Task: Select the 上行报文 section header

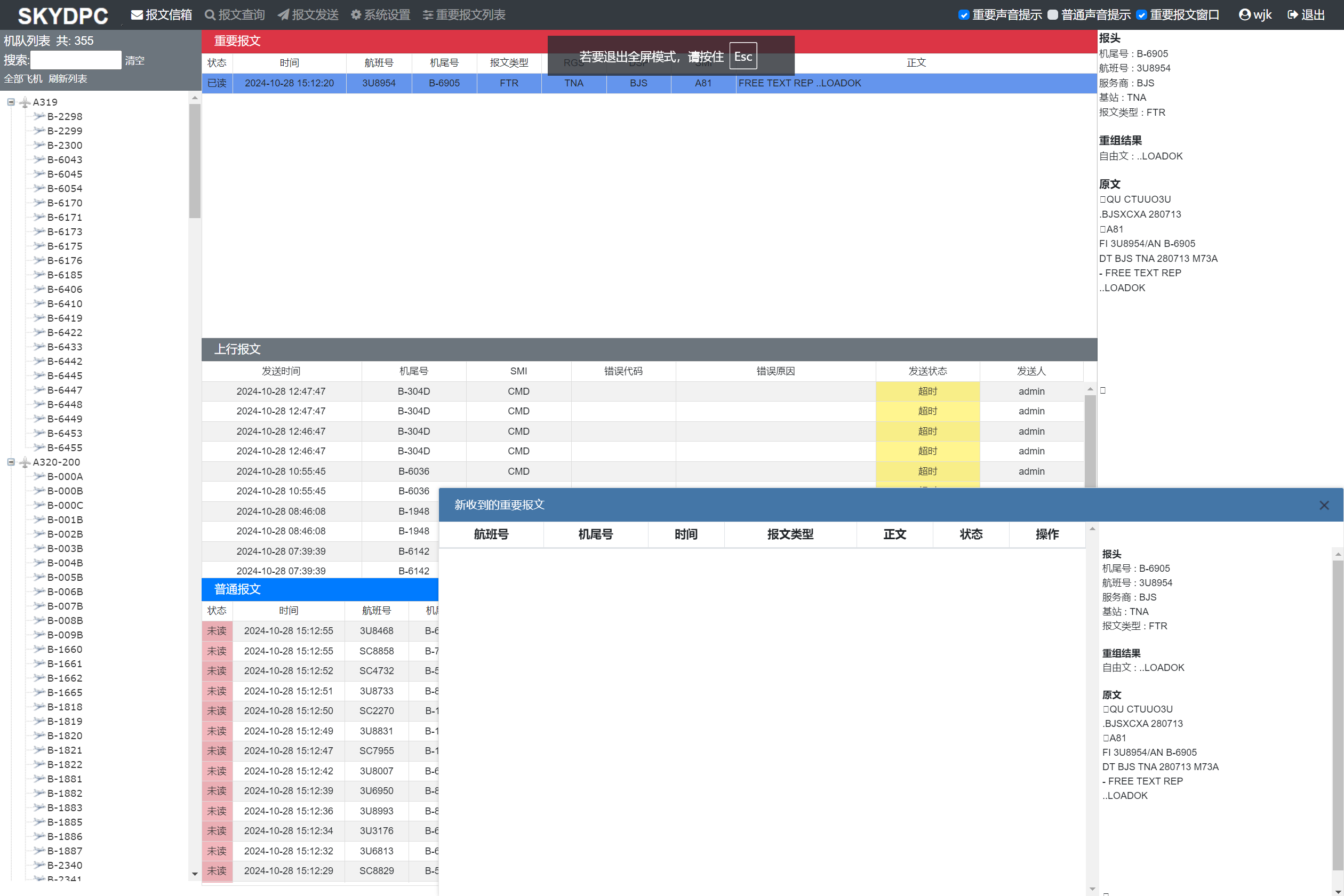Action: click(x=237, y=349)
